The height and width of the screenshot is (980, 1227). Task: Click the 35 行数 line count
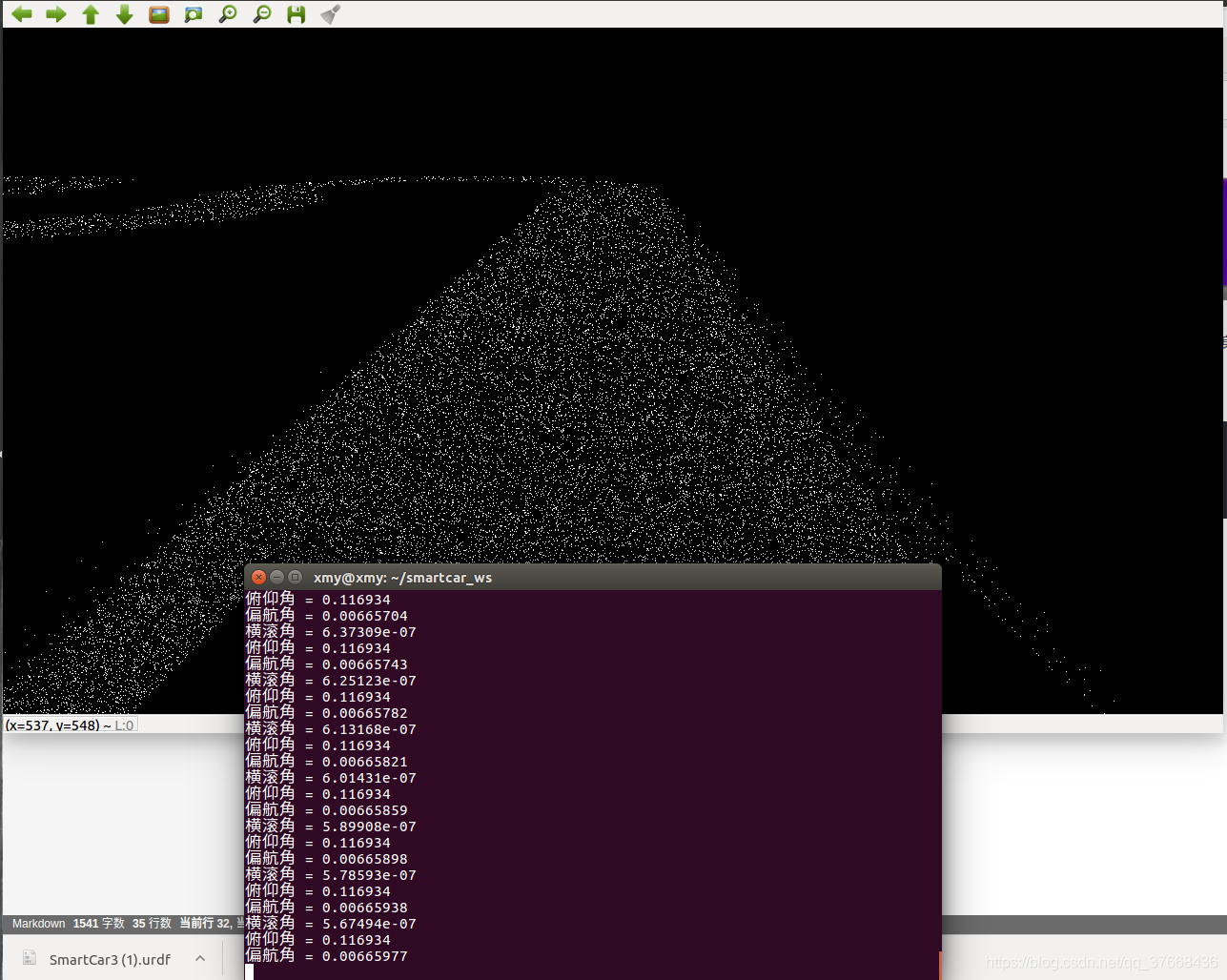[x=152, y=924]
